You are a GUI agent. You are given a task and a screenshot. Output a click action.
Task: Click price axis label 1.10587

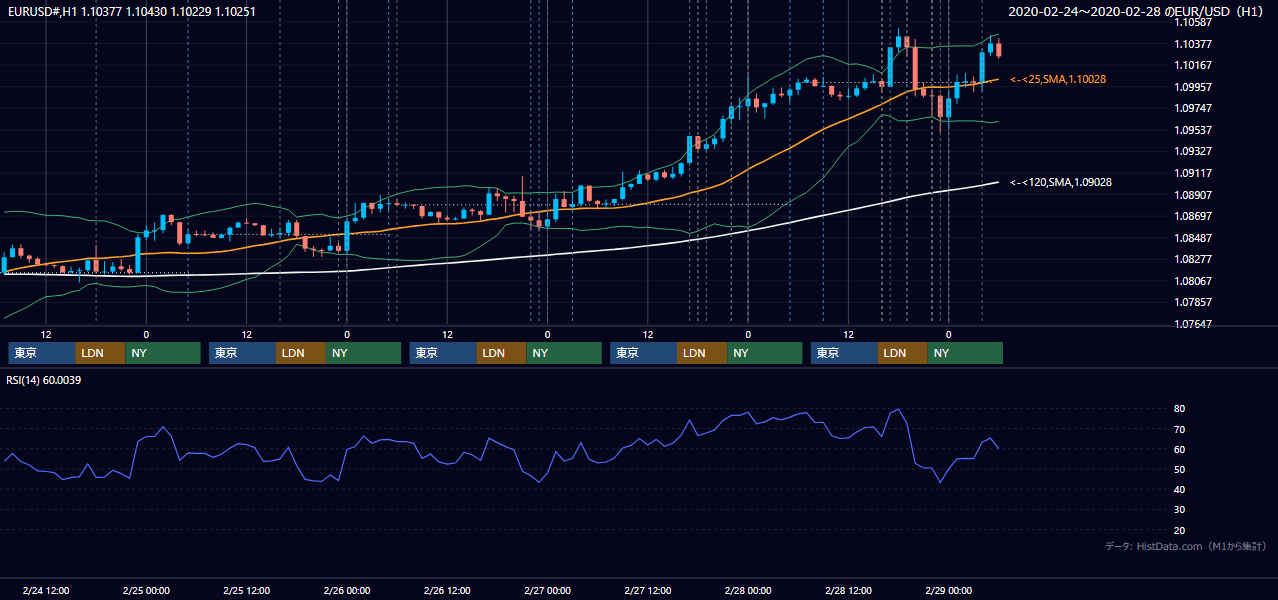(1193, 22)
